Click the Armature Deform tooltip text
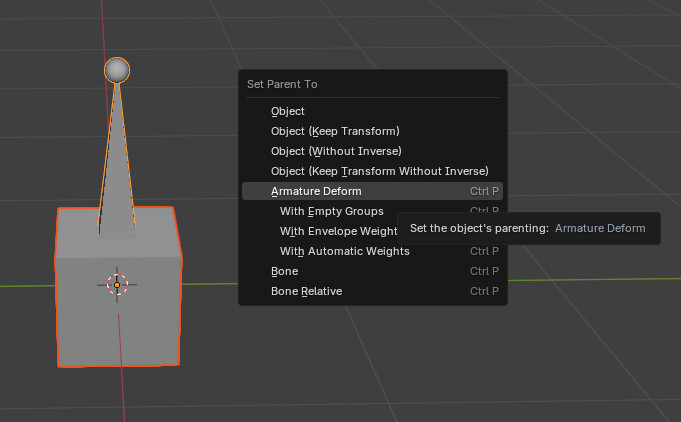Screen dimensions: 681x422 [527, 228]
